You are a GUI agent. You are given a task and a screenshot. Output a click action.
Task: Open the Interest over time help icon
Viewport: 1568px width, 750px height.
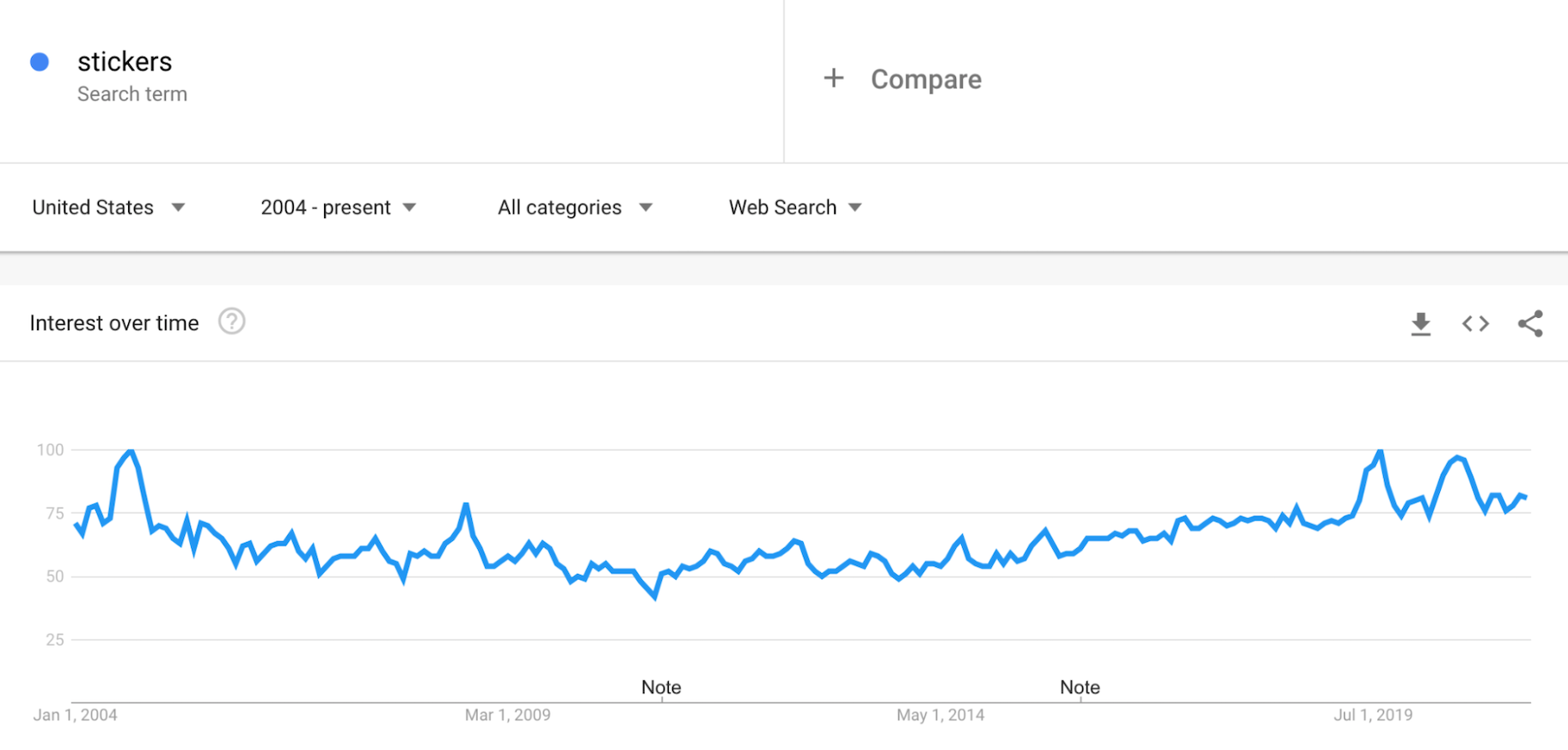231,321
